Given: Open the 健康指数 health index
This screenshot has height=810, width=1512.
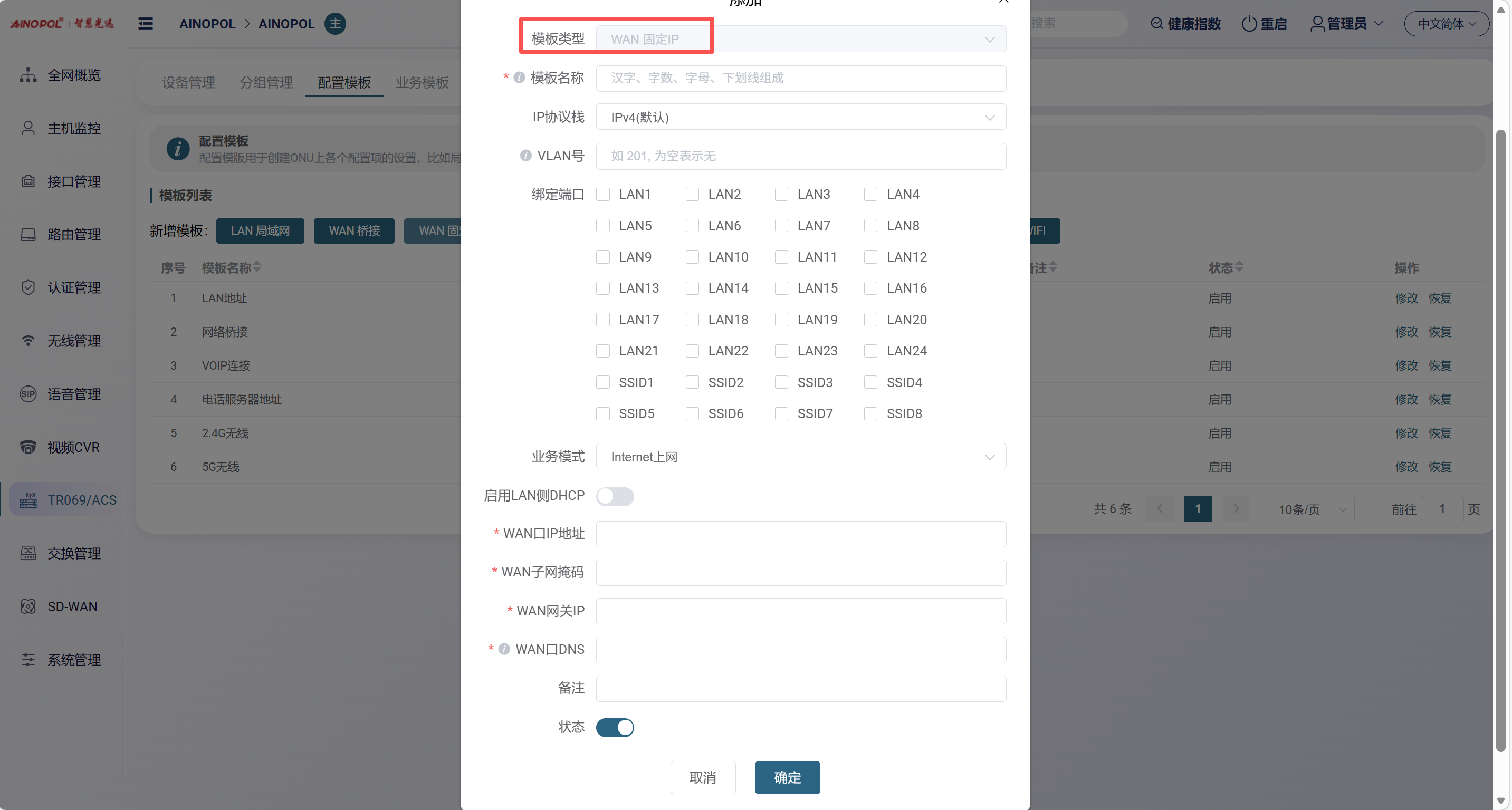Looking at the screenshot, I should [x=1185, y=23].
